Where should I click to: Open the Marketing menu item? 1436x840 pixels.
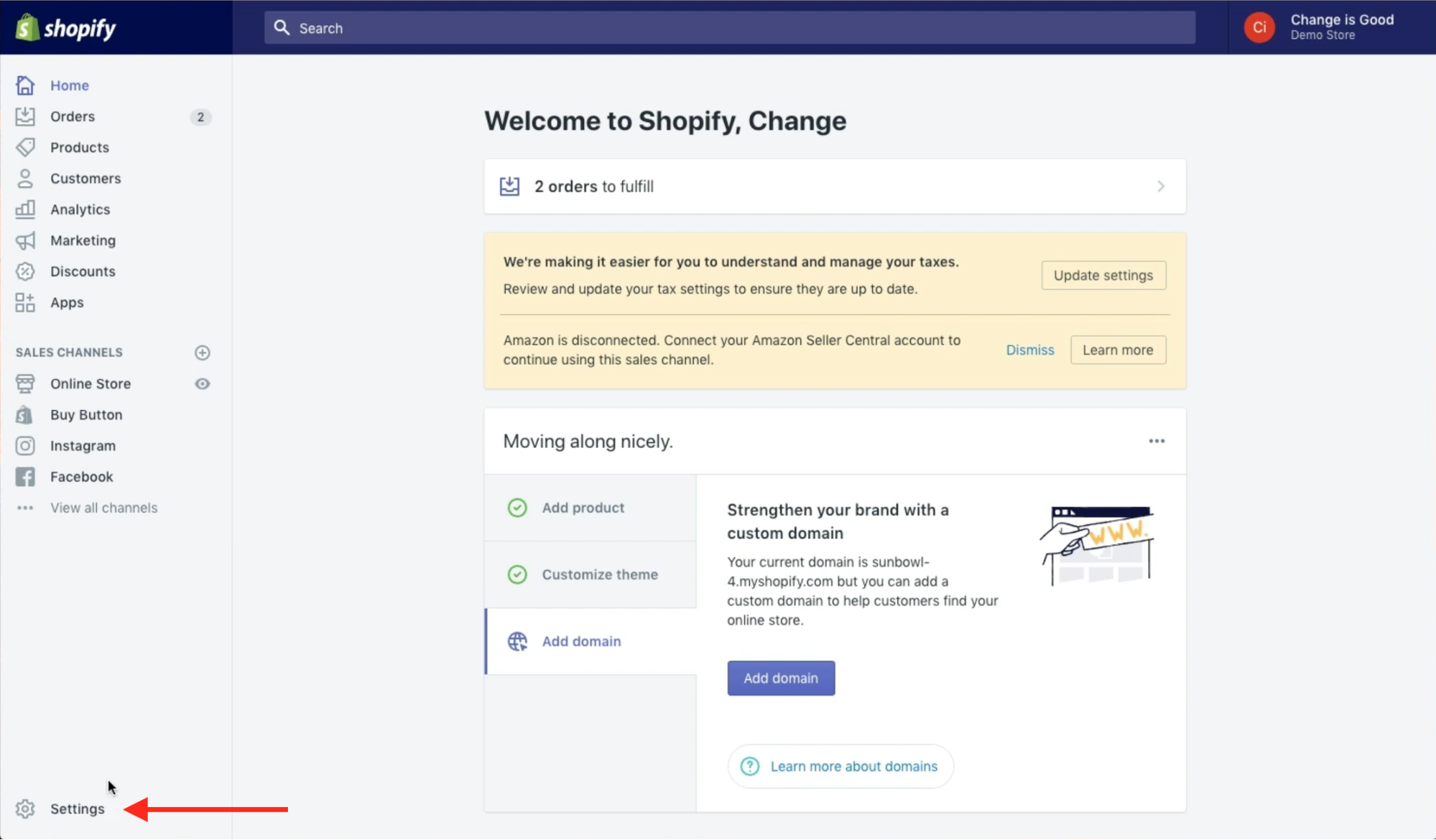[x=82, y=240]
